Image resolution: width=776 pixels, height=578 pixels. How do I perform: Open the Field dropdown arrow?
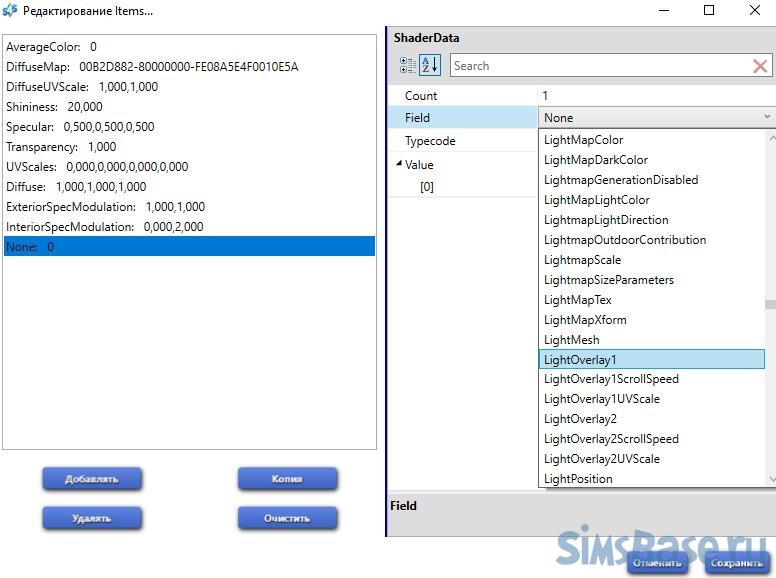(767, 118)
